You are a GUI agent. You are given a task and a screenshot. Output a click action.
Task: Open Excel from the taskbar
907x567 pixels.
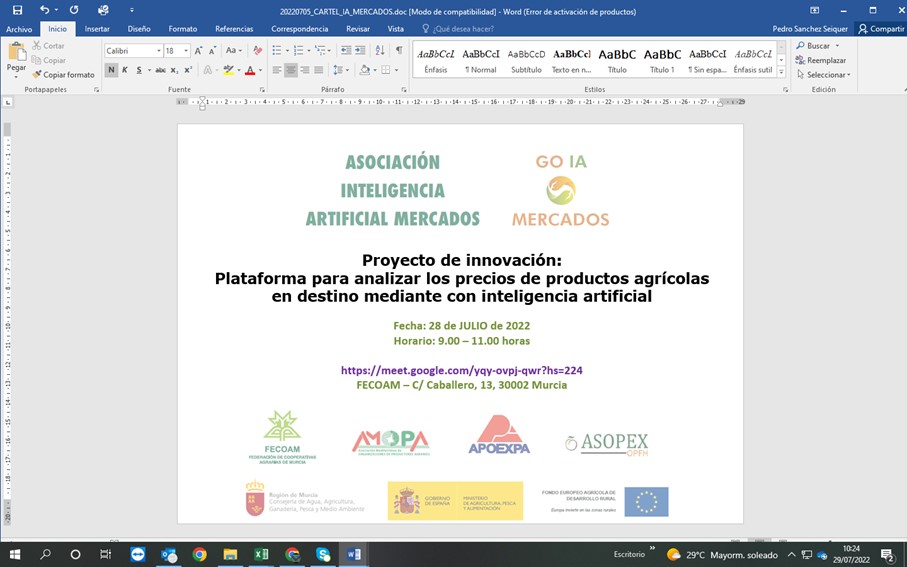[x=261, y=554]
